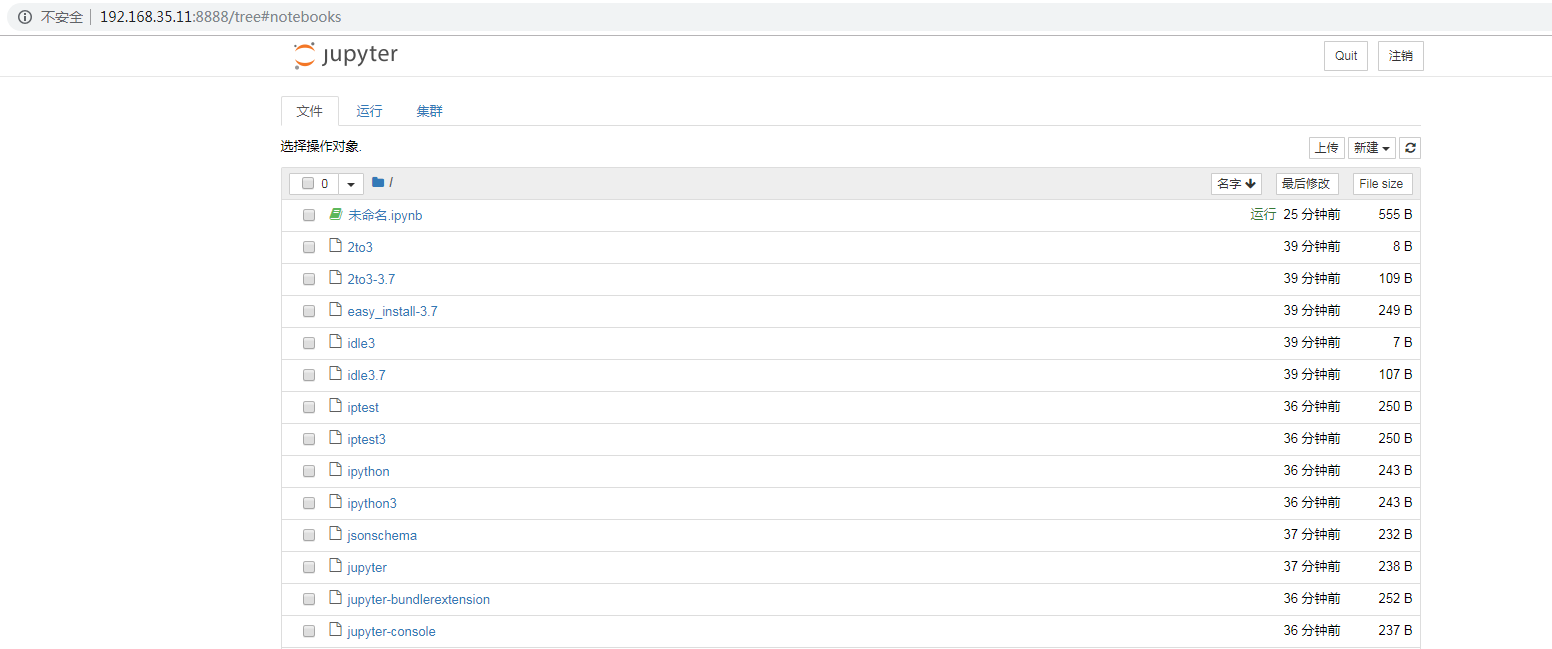Check the checkbox next to idle3
This screenshot has height=649, width=1552.
click(309, 342)
